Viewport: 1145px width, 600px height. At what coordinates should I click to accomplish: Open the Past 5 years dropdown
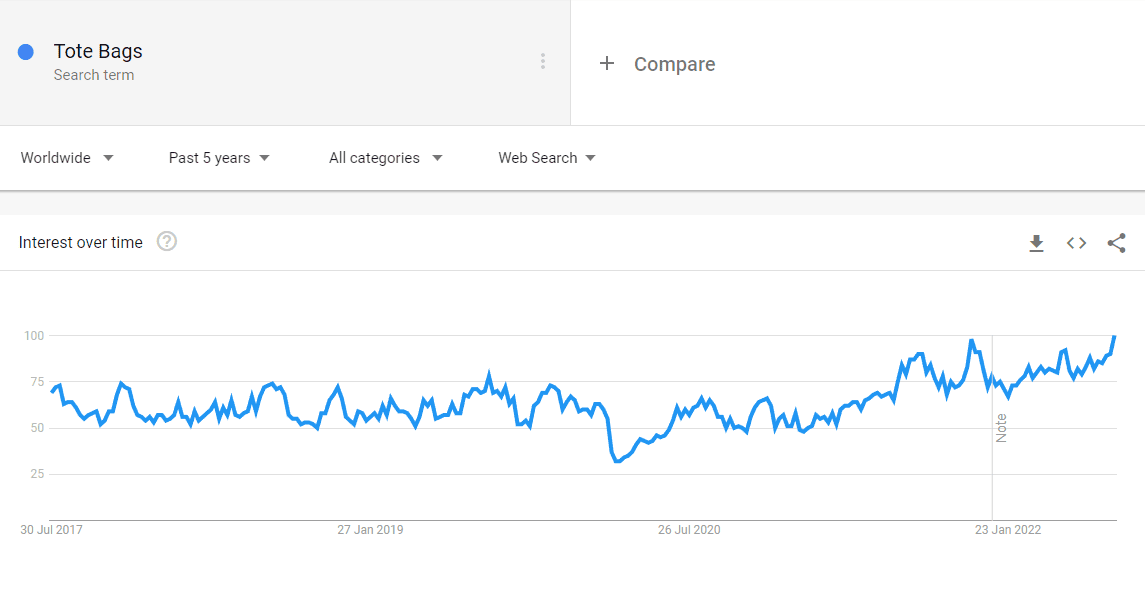(x=219, y=158)
